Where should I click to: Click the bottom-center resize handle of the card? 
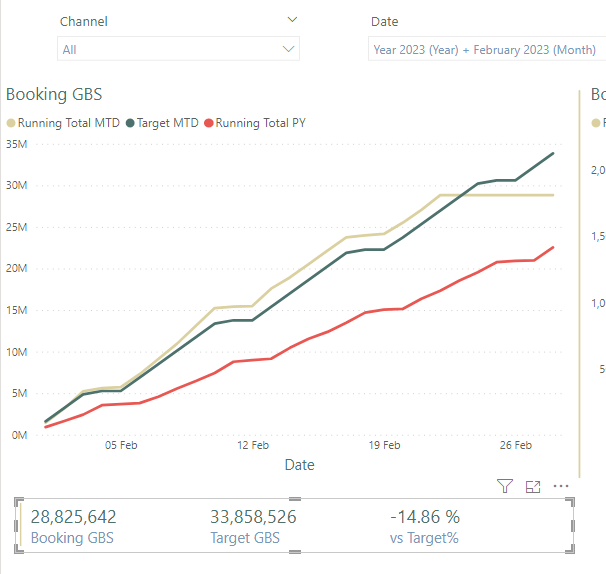tap(295, 552)
